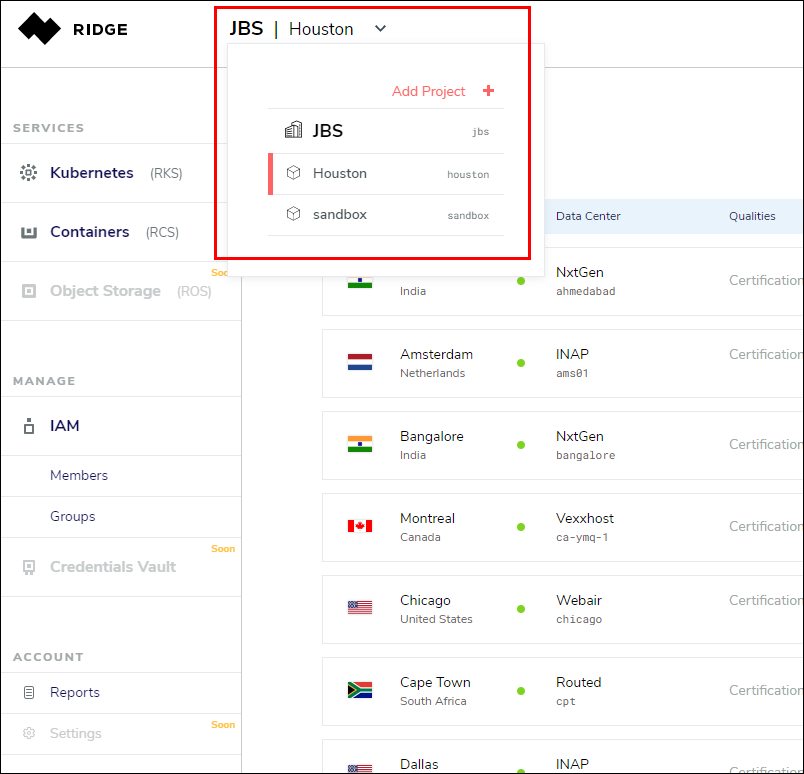Viewport: 804px width, 774px height.
Task: Click the Kubernetes gear icon
Action: tap(29, 173)
